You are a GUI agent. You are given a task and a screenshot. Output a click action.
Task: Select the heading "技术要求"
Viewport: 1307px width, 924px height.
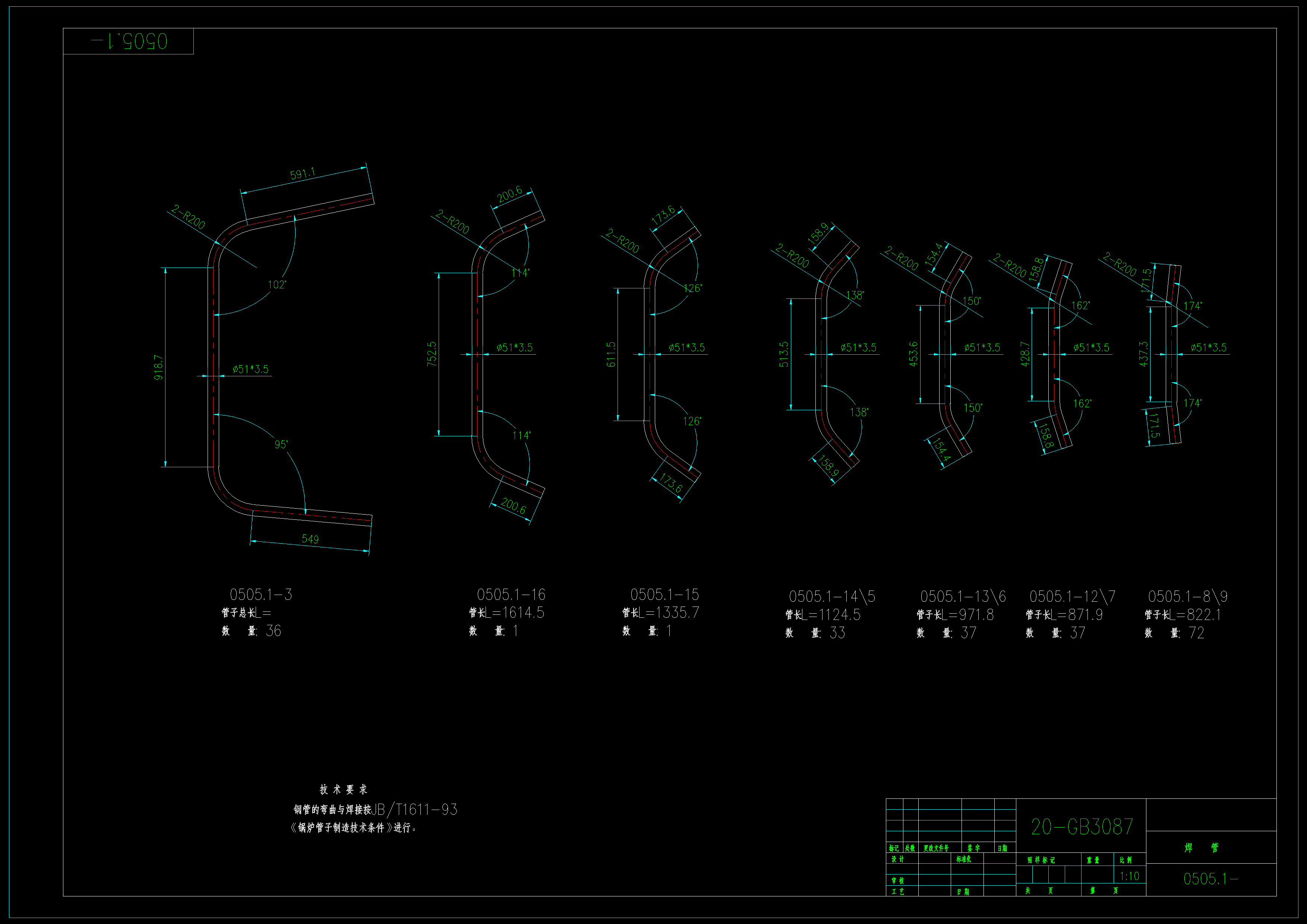point(343,790)
